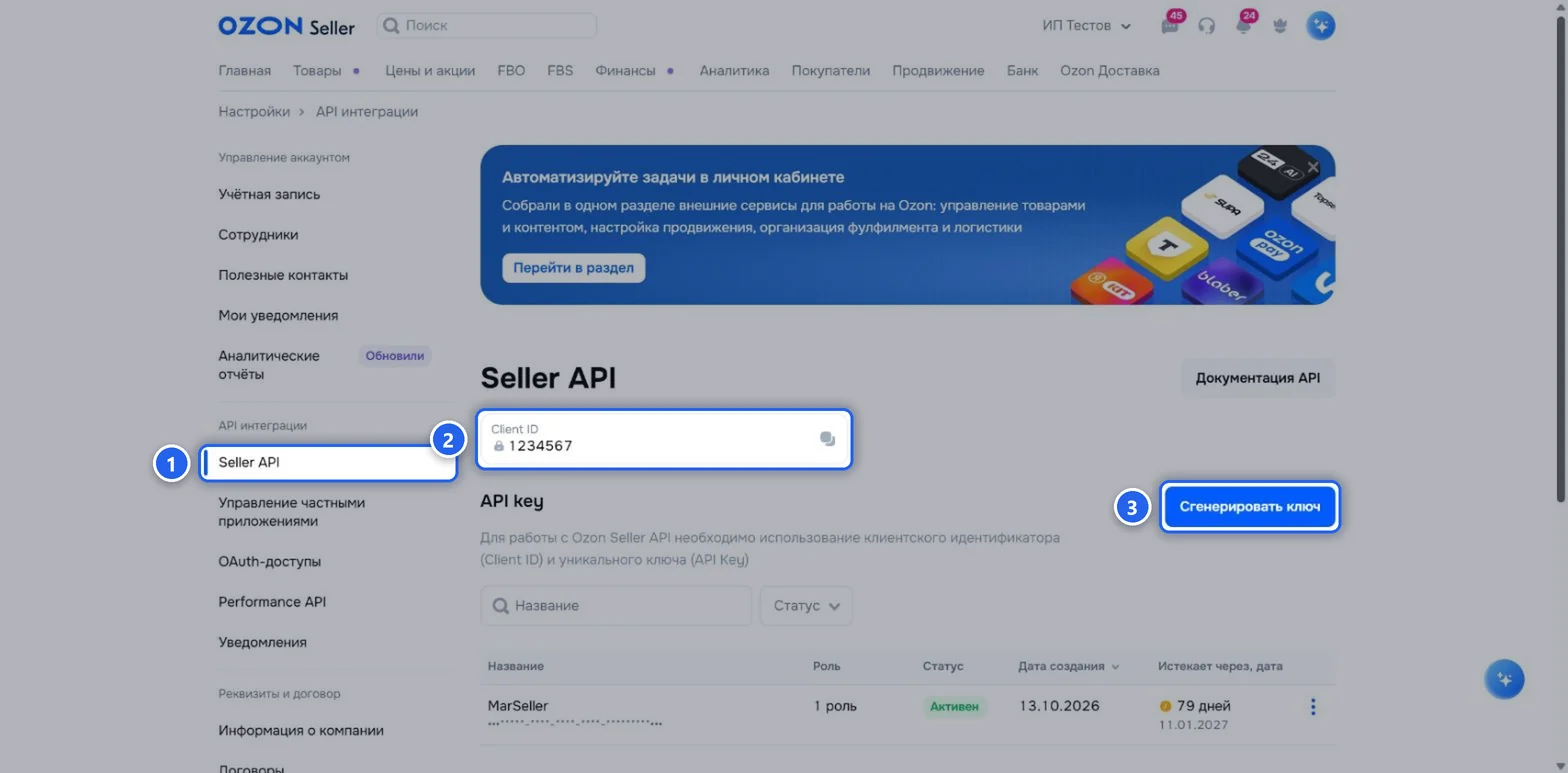This screenshot has width=1568, height=773.
Task: Click Перейти в раздел in the banner
Action: click(x=574, y=268)
